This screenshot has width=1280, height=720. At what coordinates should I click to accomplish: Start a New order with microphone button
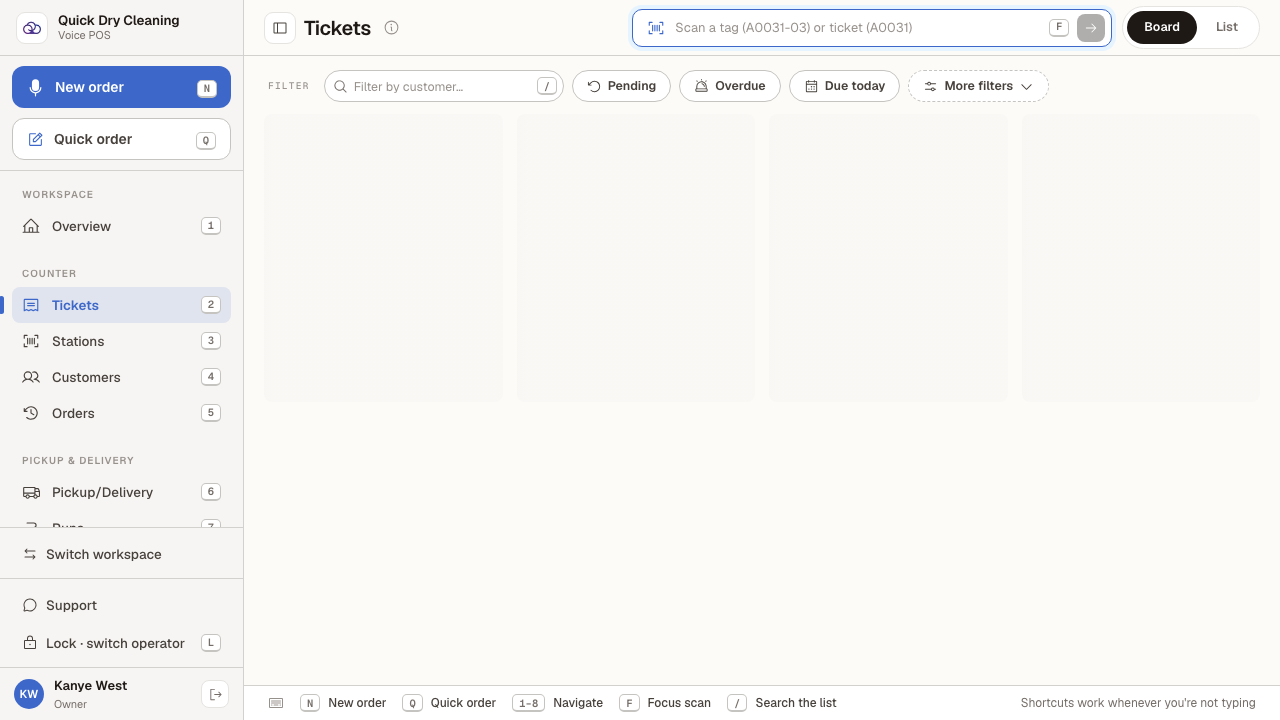121,87
